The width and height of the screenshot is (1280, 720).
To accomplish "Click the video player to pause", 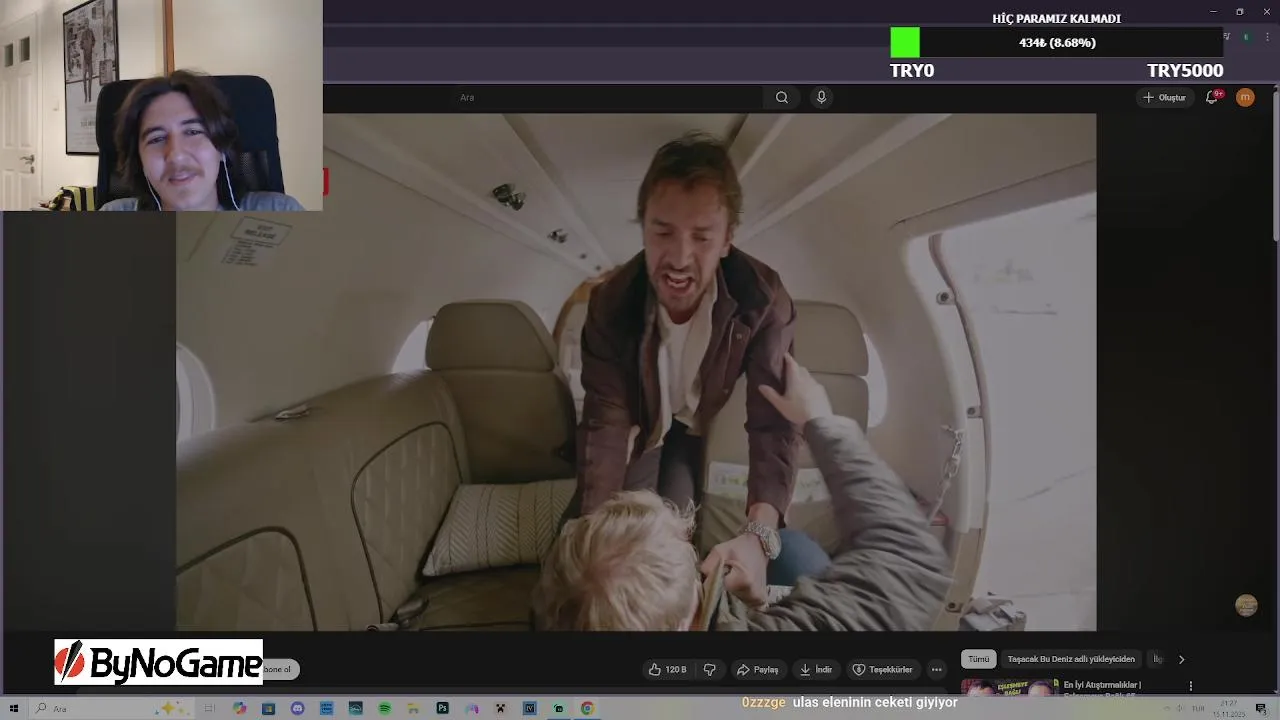I will tap(636, 372).
